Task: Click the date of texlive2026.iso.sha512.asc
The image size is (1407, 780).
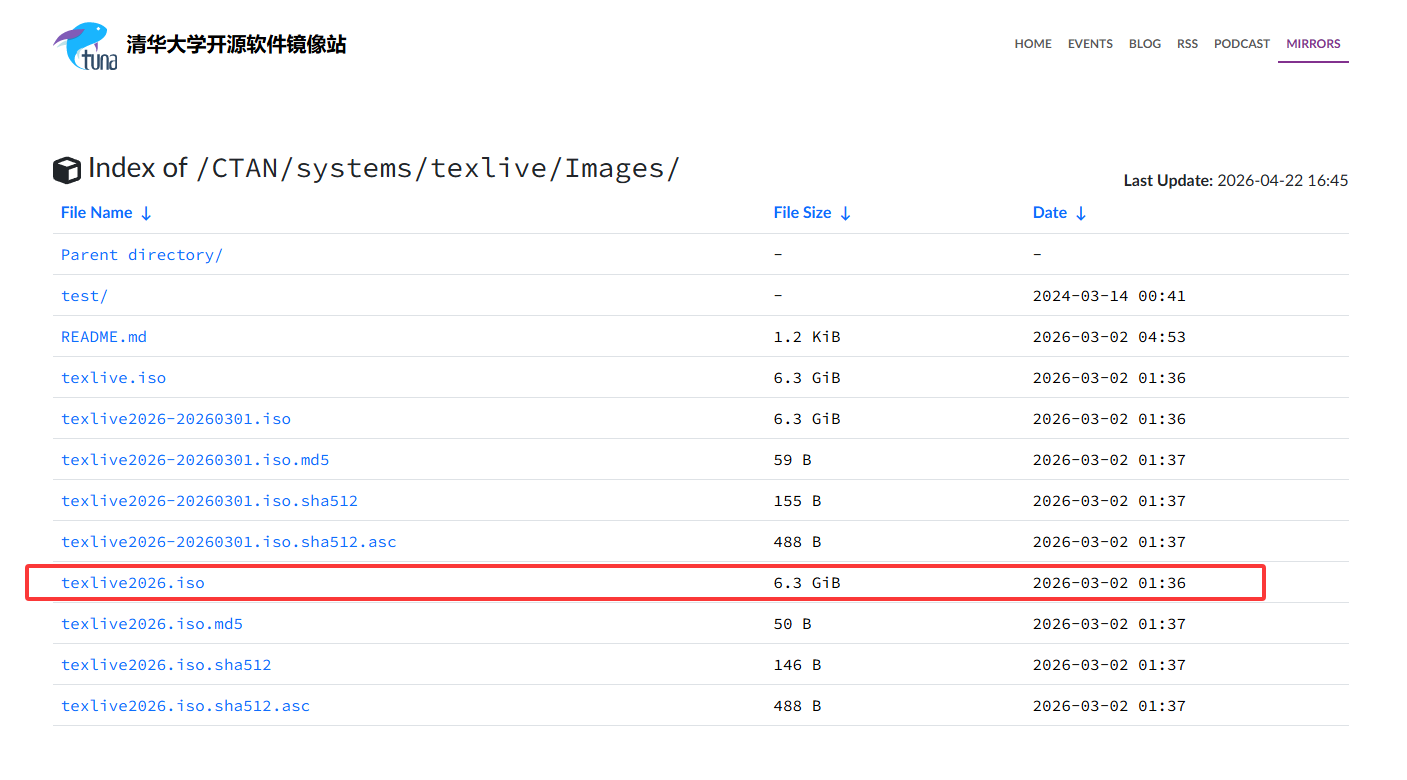Action: click(1109, 706)
